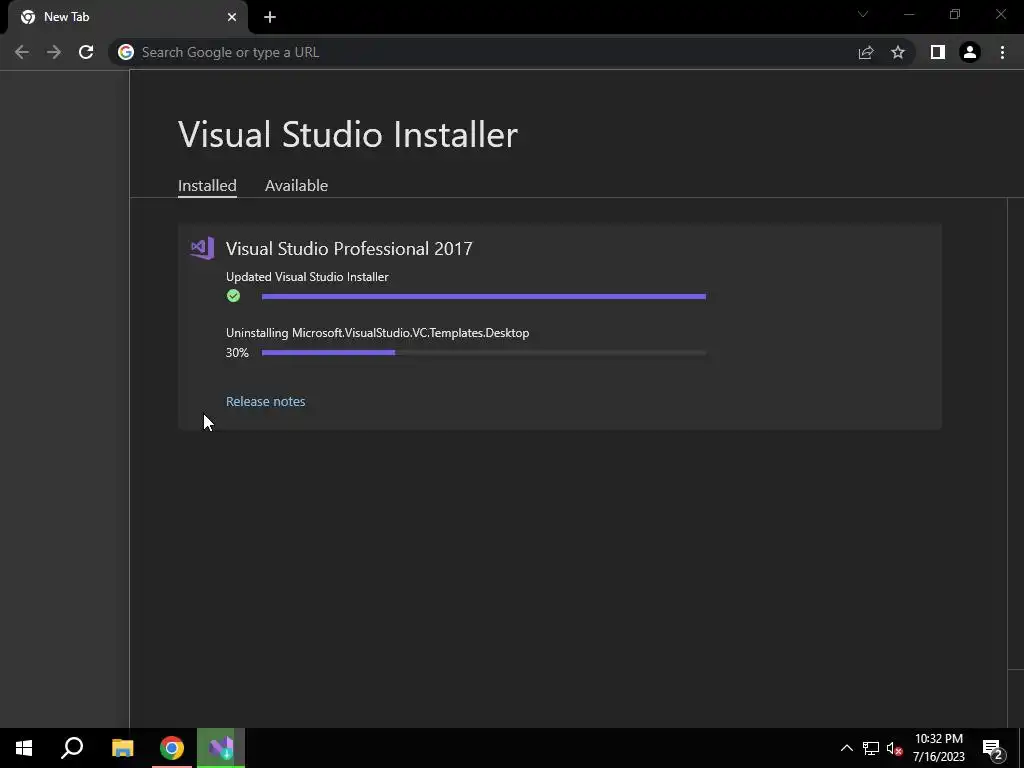Open tab search chevron in title bar
This screenshot has height=768, width=1024.
pos(863,14)
